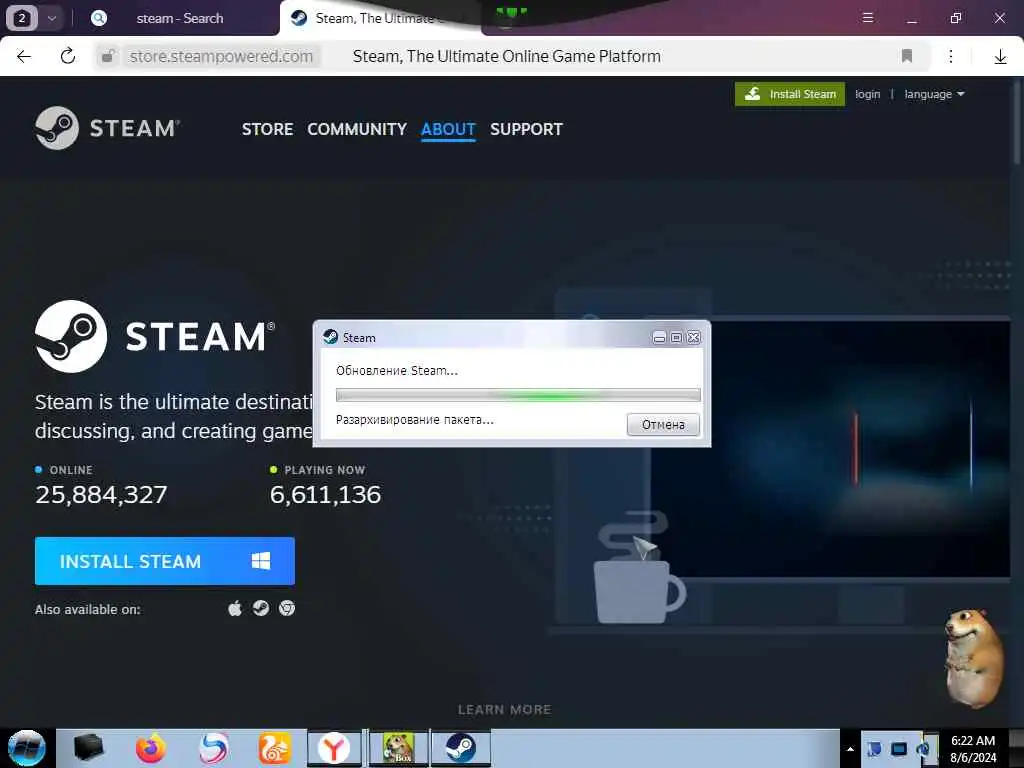Click the SteamOS availability icon

[x=261, y=609]
